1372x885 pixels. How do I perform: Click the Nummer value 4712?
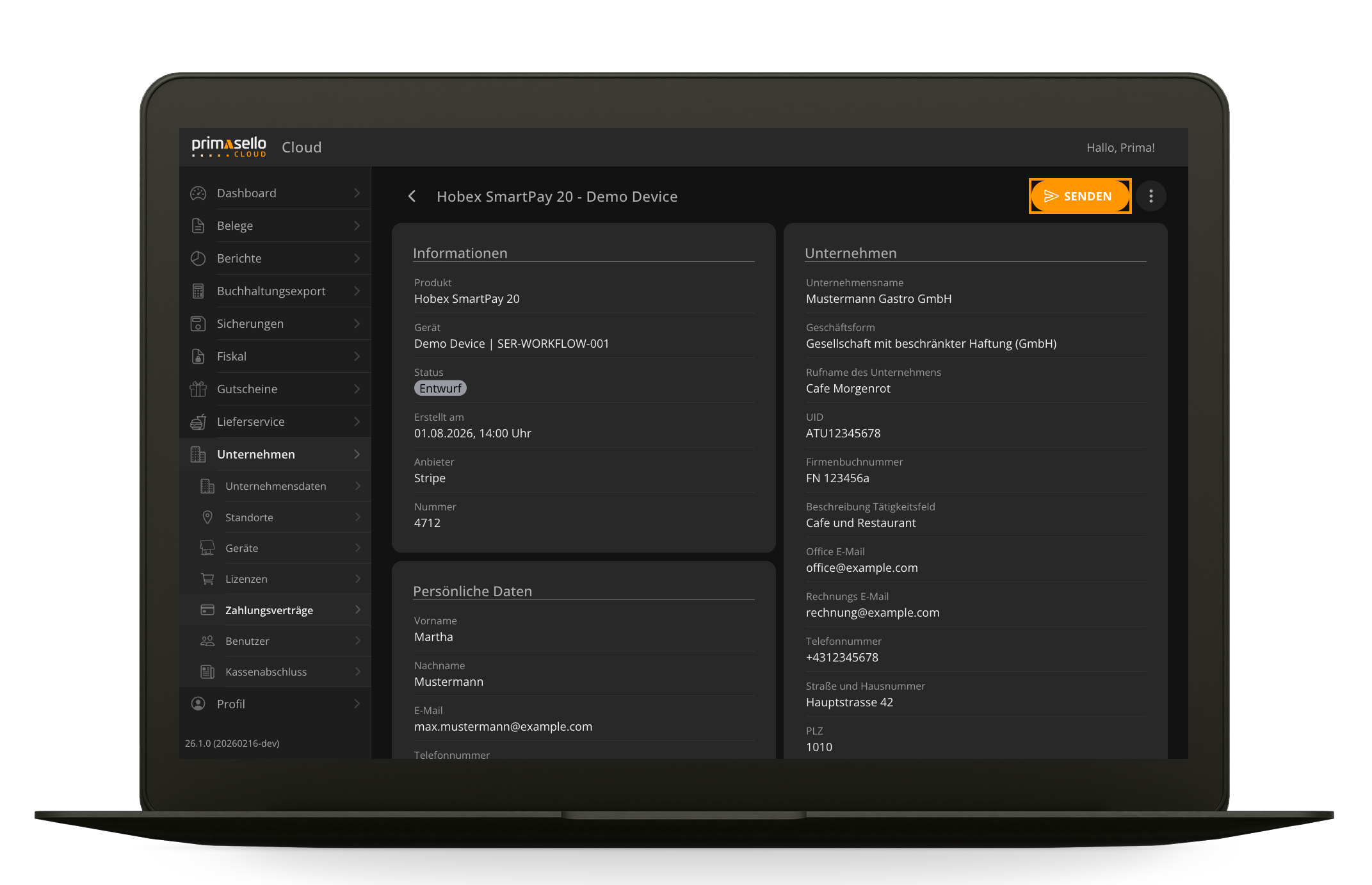pos(427,523)
